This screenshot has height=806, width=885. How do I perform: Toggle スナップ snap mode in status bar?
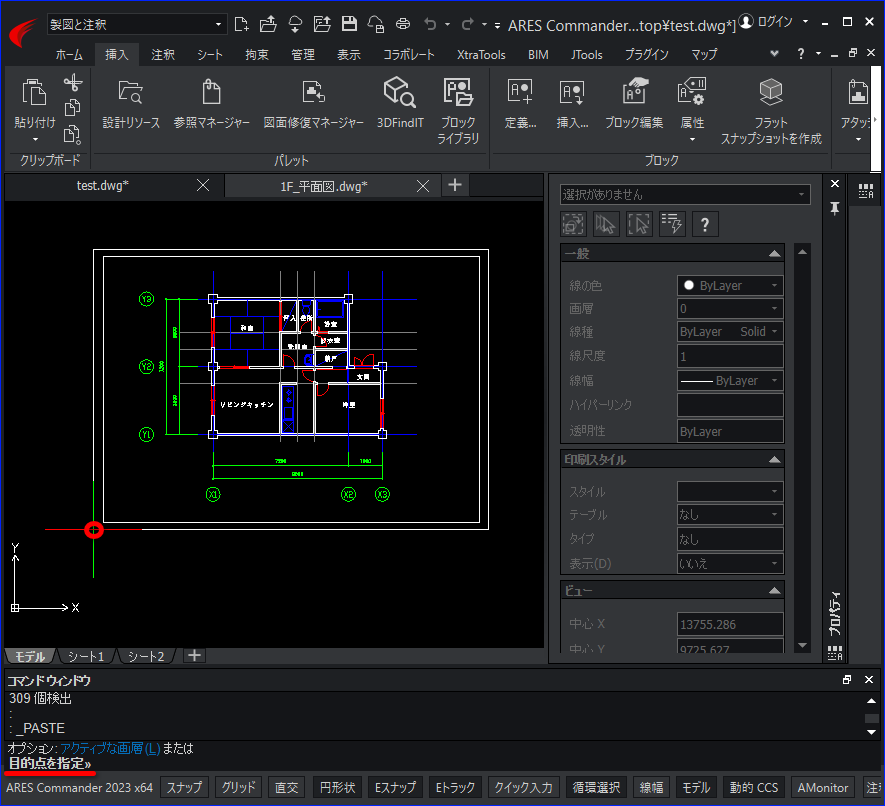point(184,788)
